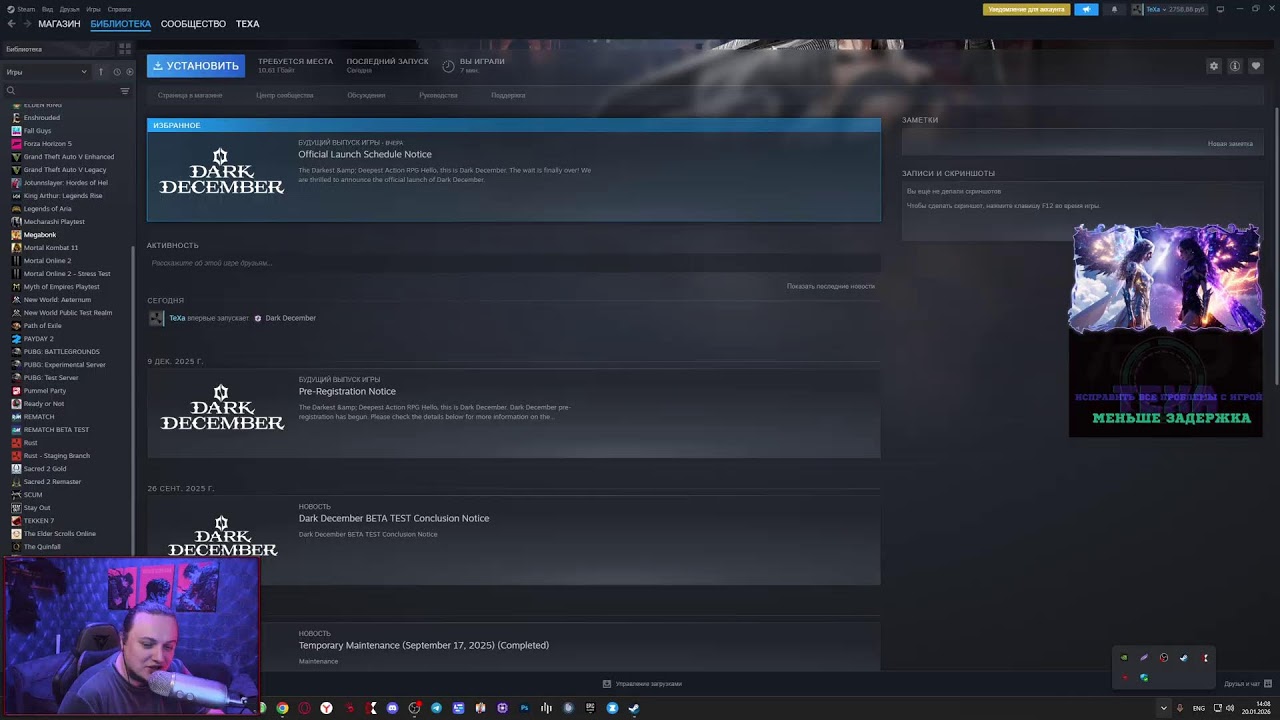The height and width of the screenshot is (720, 1280).
Task: Open the Справка menu
Action: point(119,9)
